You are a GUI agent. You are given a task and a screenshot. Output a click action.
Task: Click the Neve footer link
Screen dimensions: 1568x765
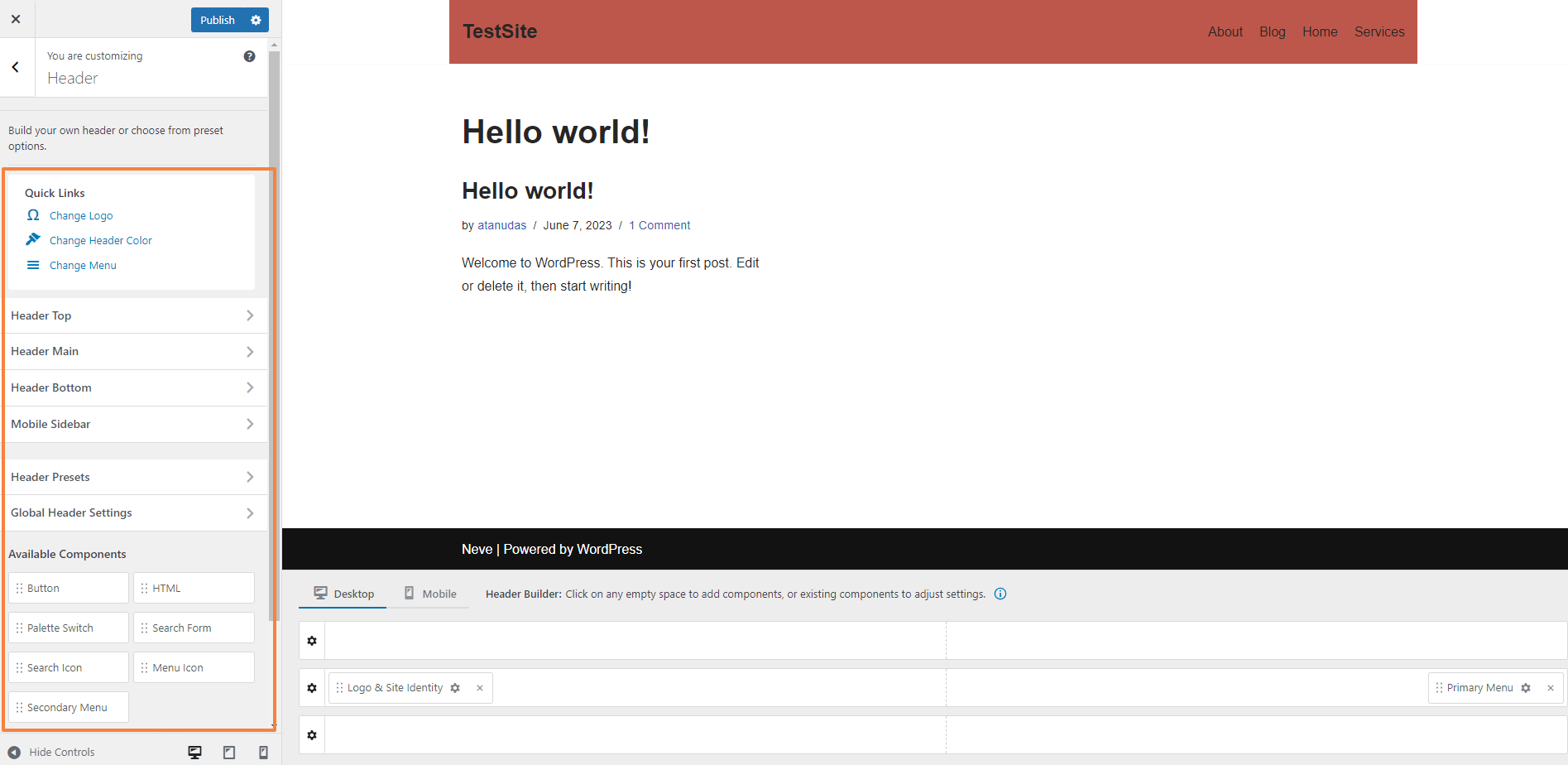pyautogui.click(x=477, y=549)
